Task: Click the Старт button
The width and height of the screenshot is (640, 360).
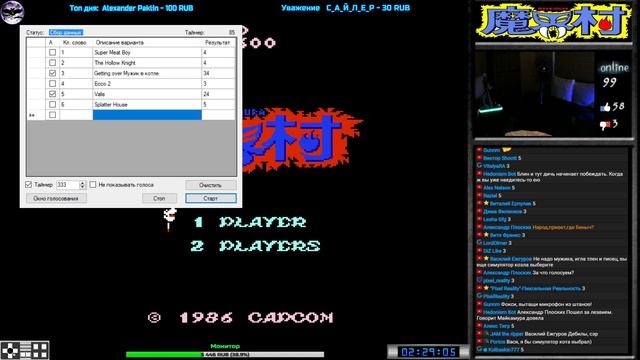Action: click(211, 198)
